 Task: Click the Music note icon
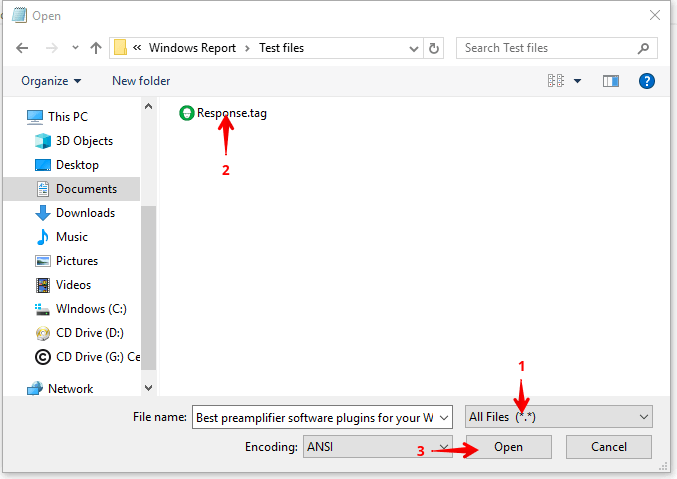(x=43, y=237)
